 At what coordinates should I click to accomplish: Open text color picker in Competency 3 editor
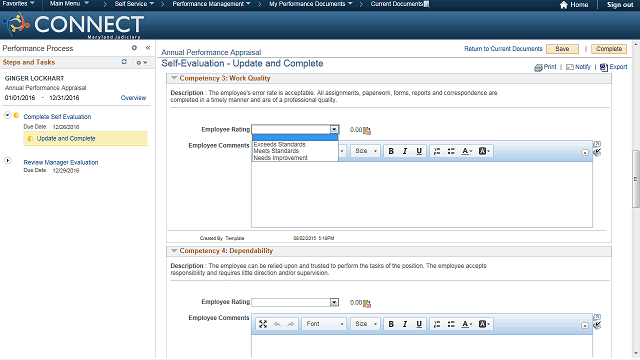tap(467, 151)
